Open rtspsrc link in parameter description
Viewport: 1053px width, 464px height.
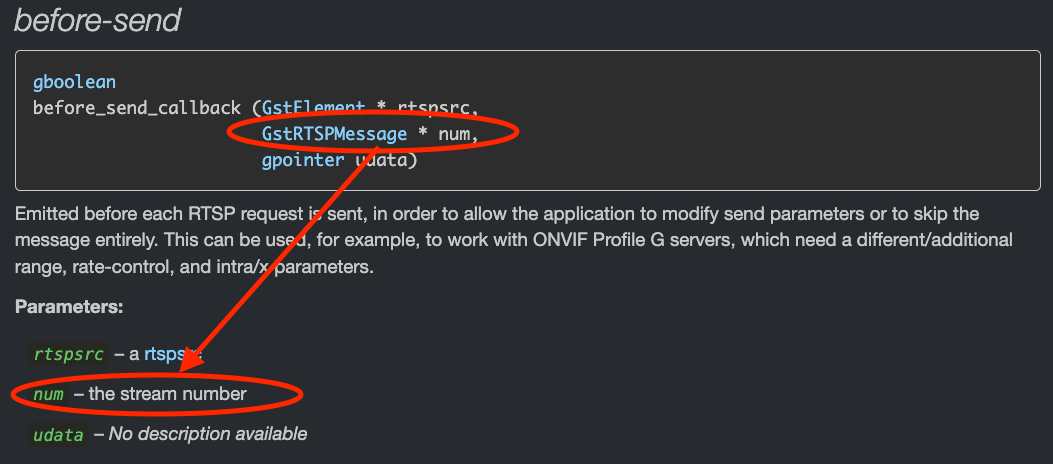click(173, 354)
